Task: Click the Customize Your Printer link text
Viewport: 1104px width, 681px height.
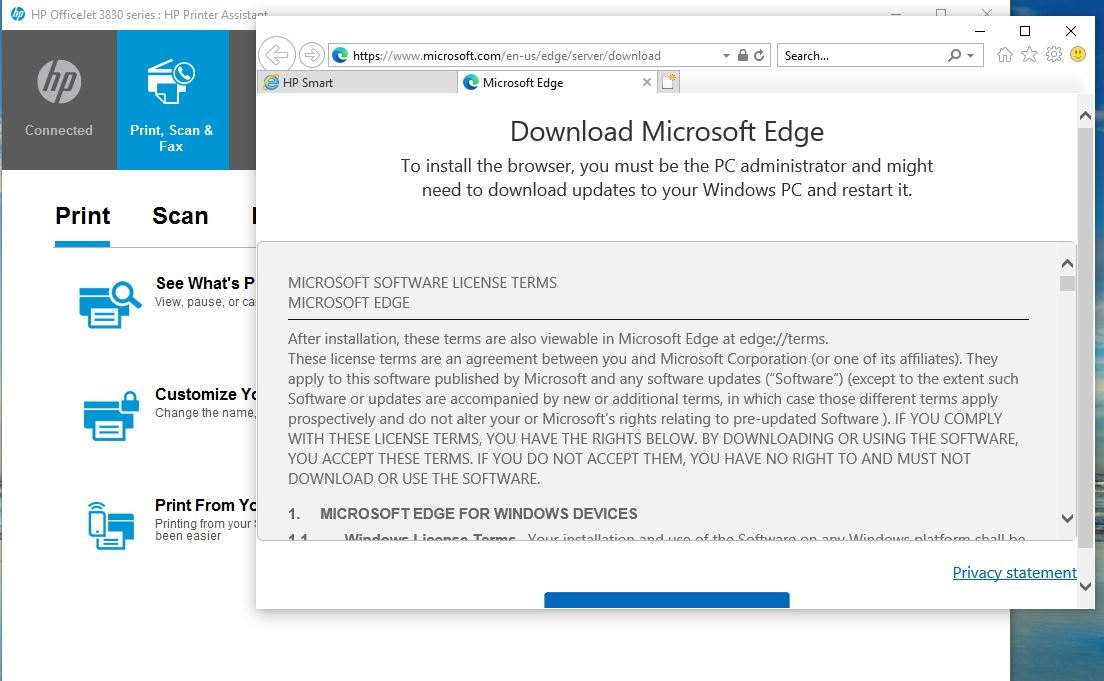Action: click(206, 394)
